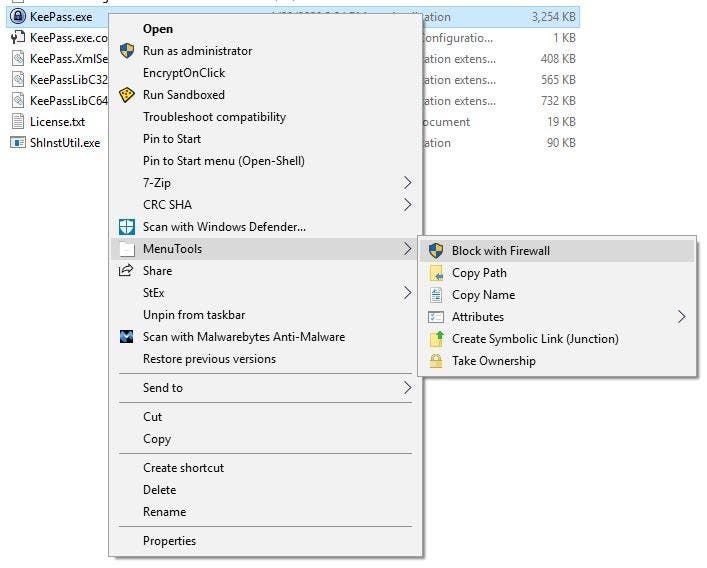Expand the CRC SHA submenu arrow
Viewport: 707px width, 568px height.
[x=407, y=205]
